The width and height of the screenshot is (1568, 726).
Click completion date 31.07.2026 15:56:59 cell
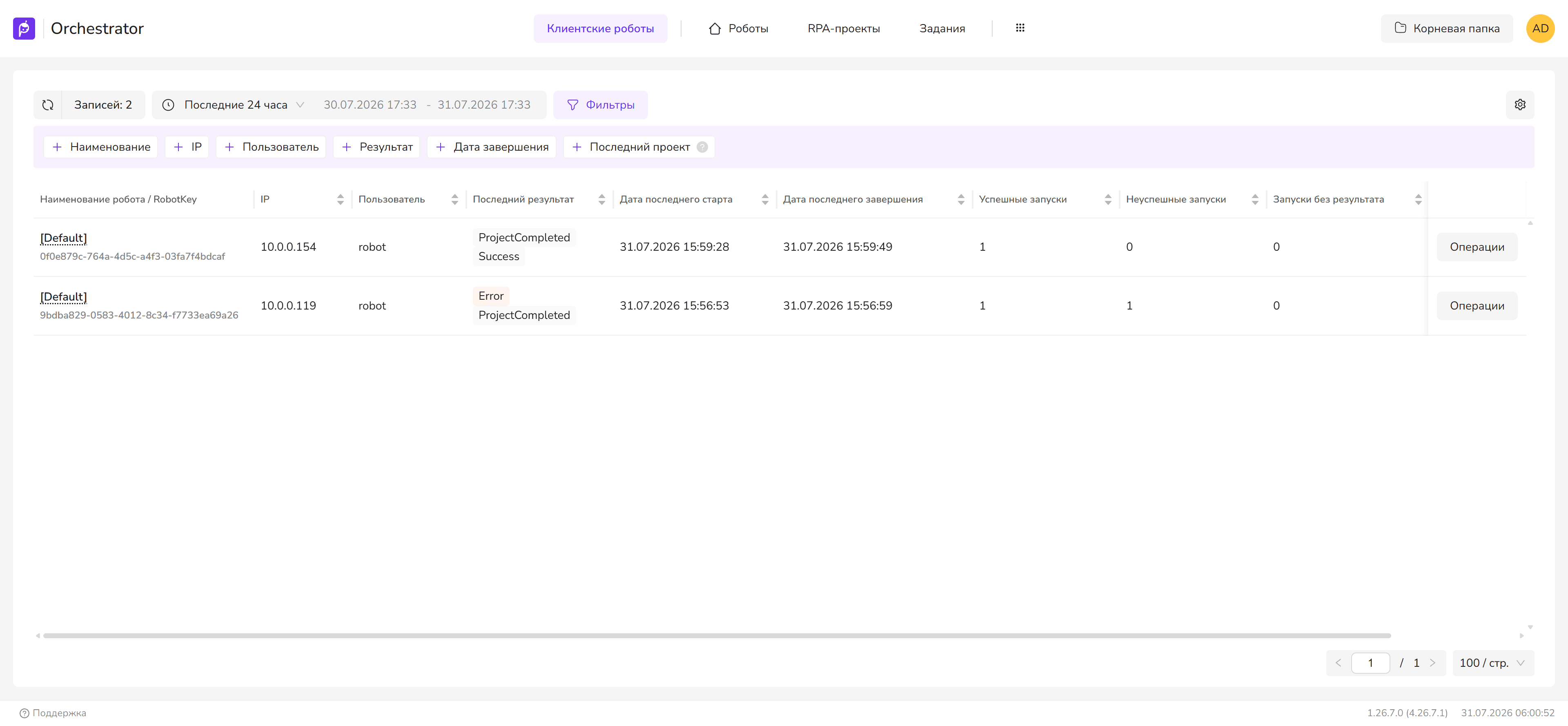tap(837, 305)
